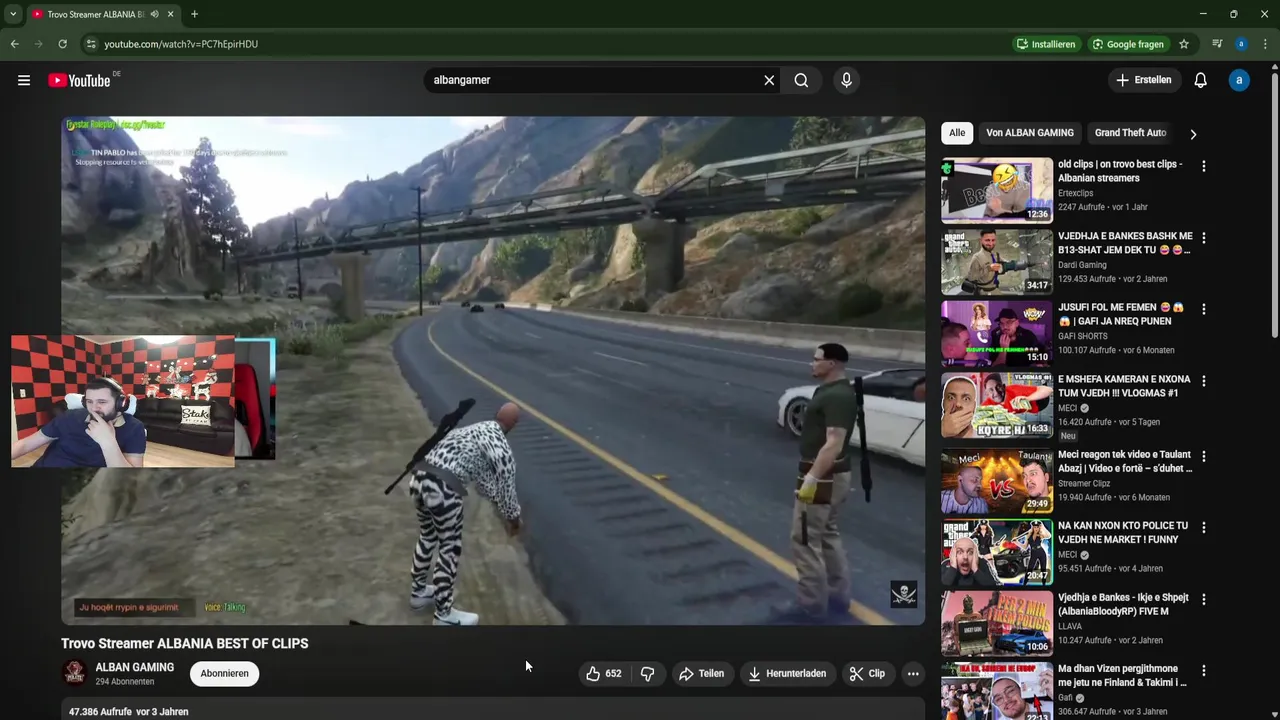Create a clip with the Clip button
This screenshot has width=1280, height=720.
pyautogui.click(x=867, y=673)
